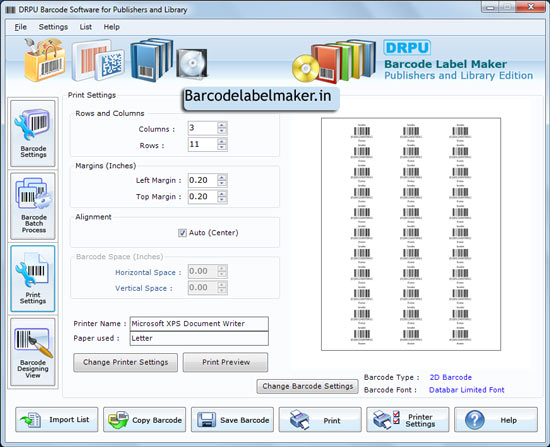
Task: Click the Print Preview button
Action: (x=226, y=362)
